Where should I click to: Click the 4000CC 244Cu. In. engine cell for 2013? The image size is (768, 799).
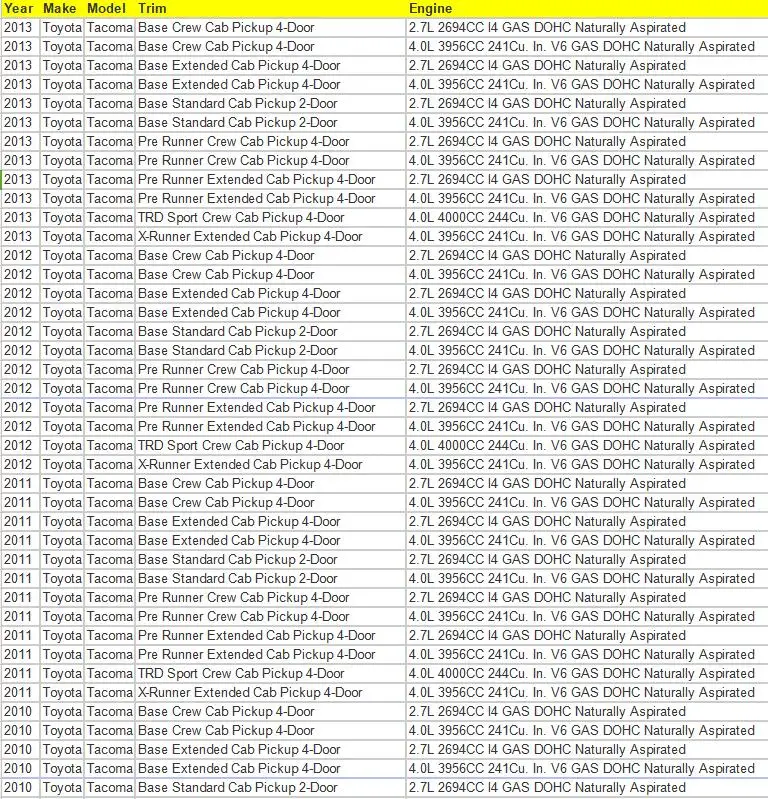tap(587, 218)
